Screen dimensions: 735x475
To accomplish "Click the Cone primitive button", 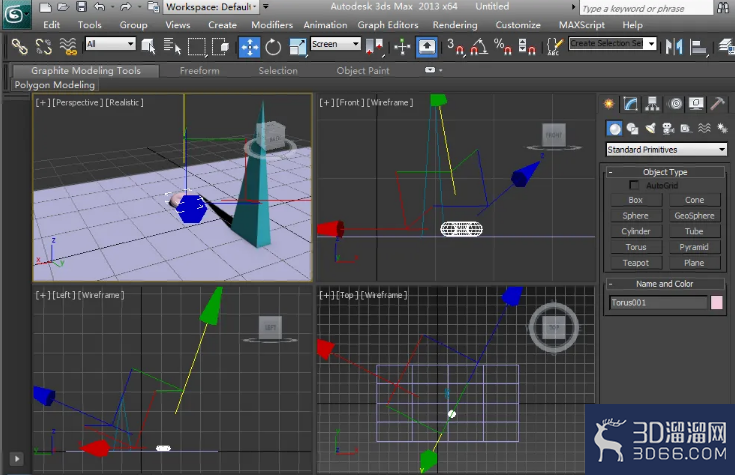I will point(694,200).
